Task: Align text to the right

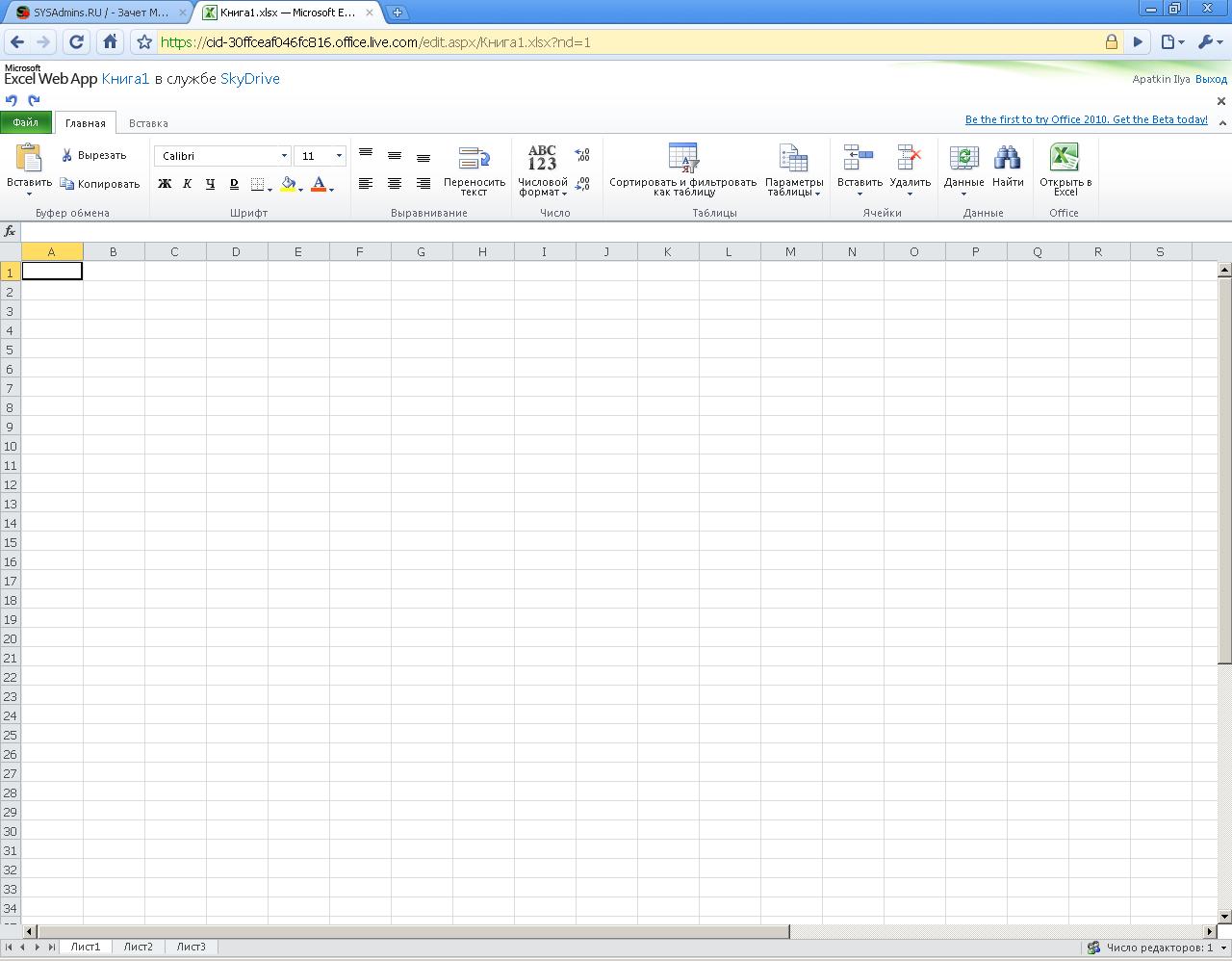Action: coord(423,183)
